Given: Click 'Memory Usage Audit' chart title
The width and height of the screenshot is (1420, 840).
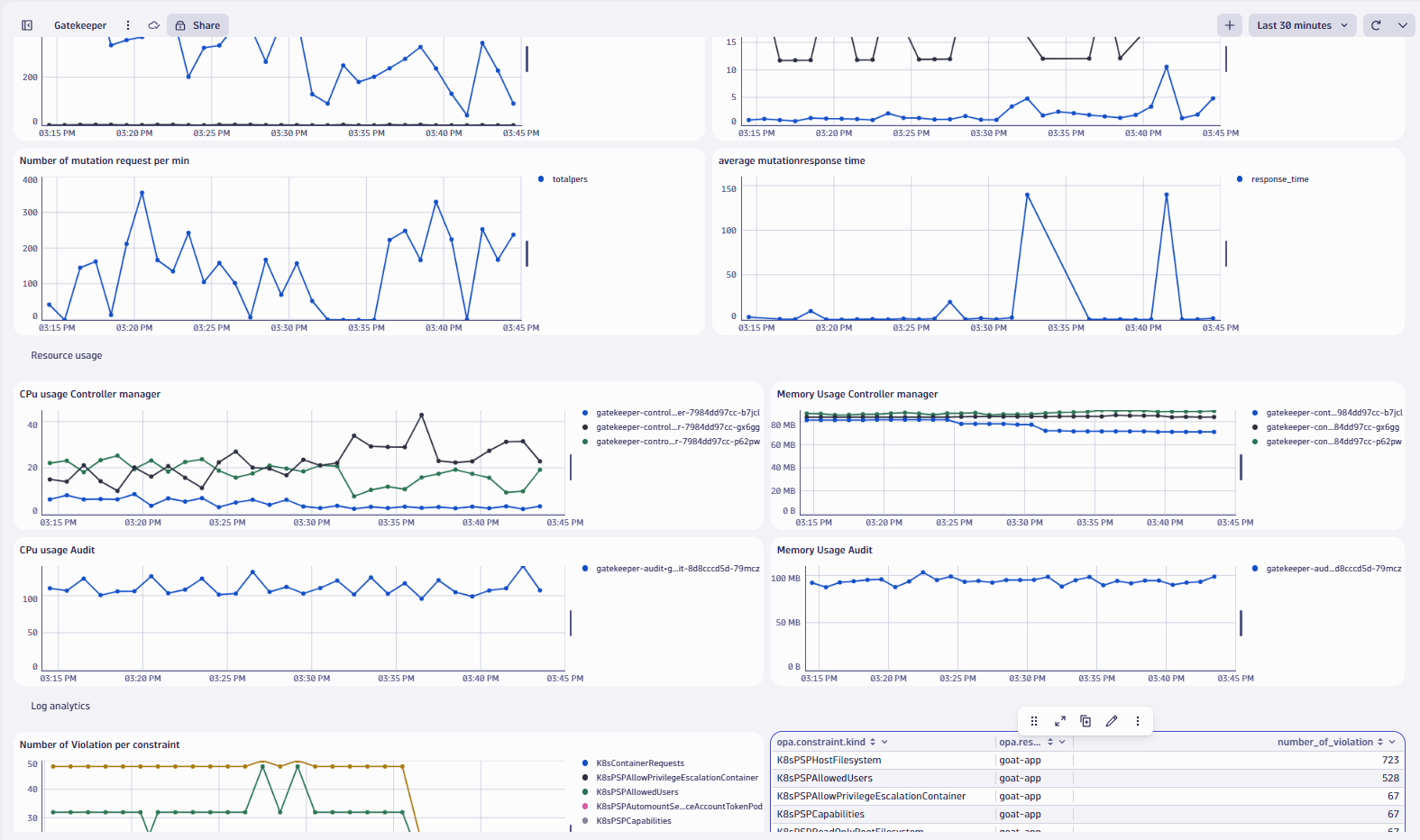Looking at the screenshot, I should click(x=825, y=551).
